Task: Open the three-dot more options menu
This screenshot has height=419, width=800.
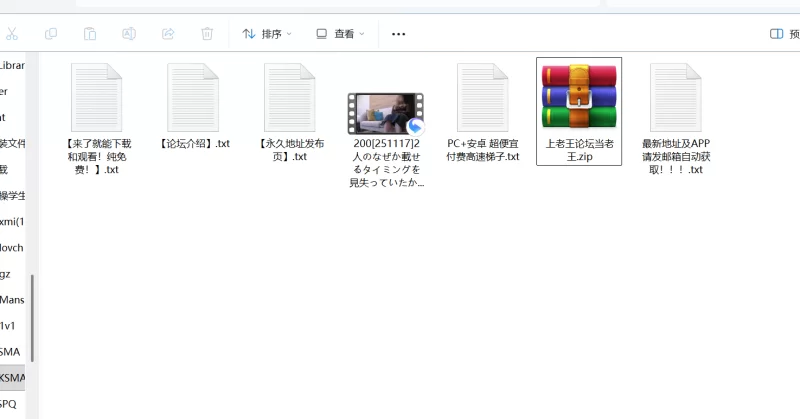Action: tap(398, 34)
